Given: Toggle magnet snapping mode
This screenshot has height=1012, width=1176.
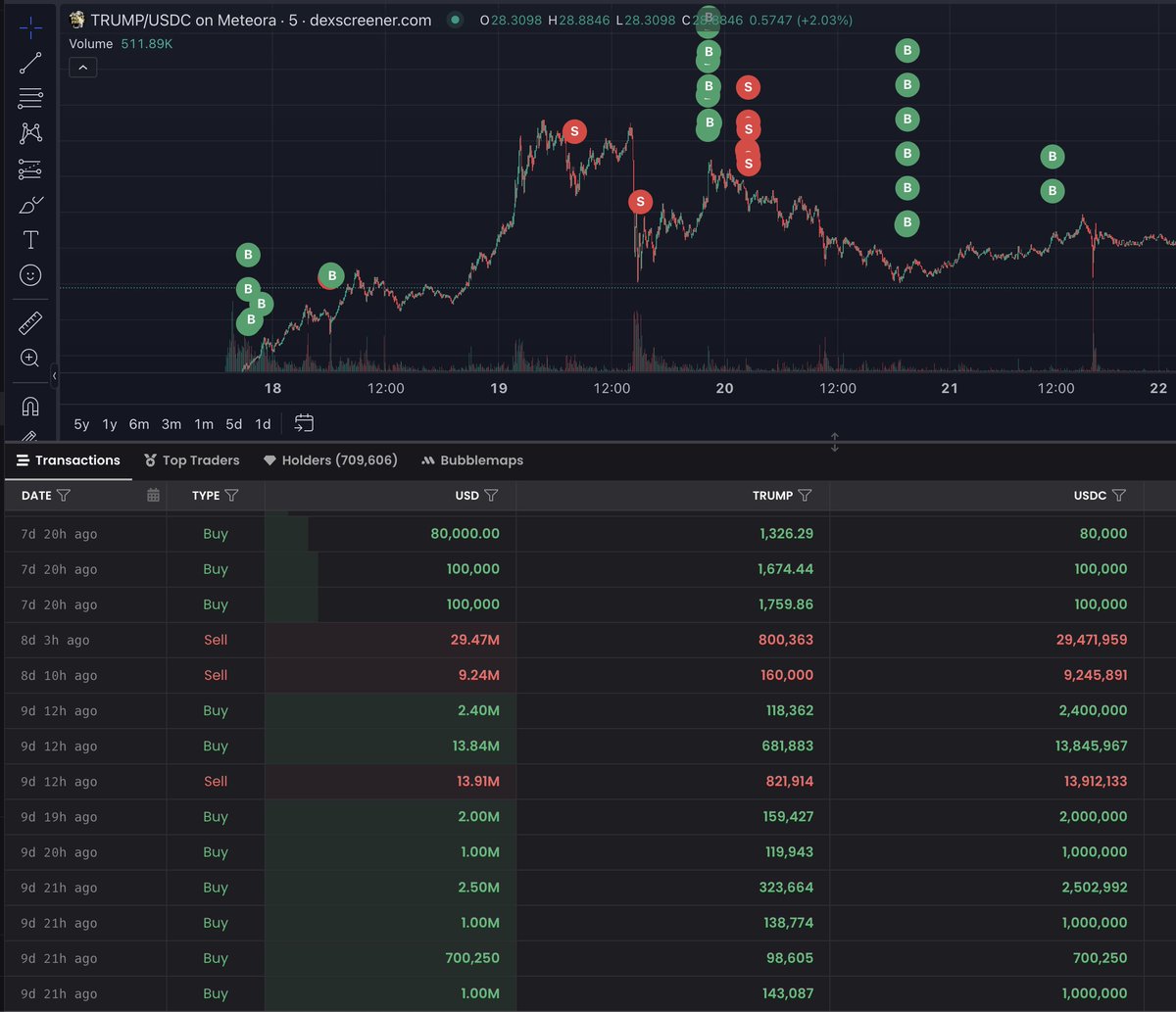Looking at the screenshot, I should click(30, 406).
